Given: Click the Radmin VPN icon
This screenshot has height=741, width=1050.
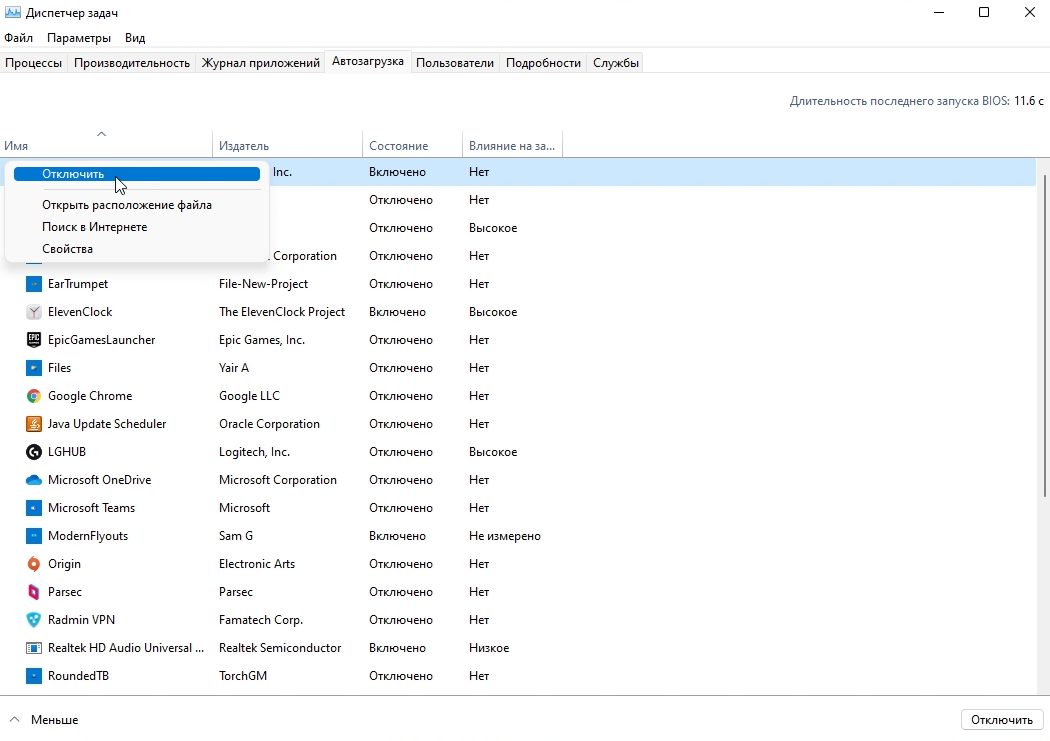Looking at the screenshot, I should 33,620.
